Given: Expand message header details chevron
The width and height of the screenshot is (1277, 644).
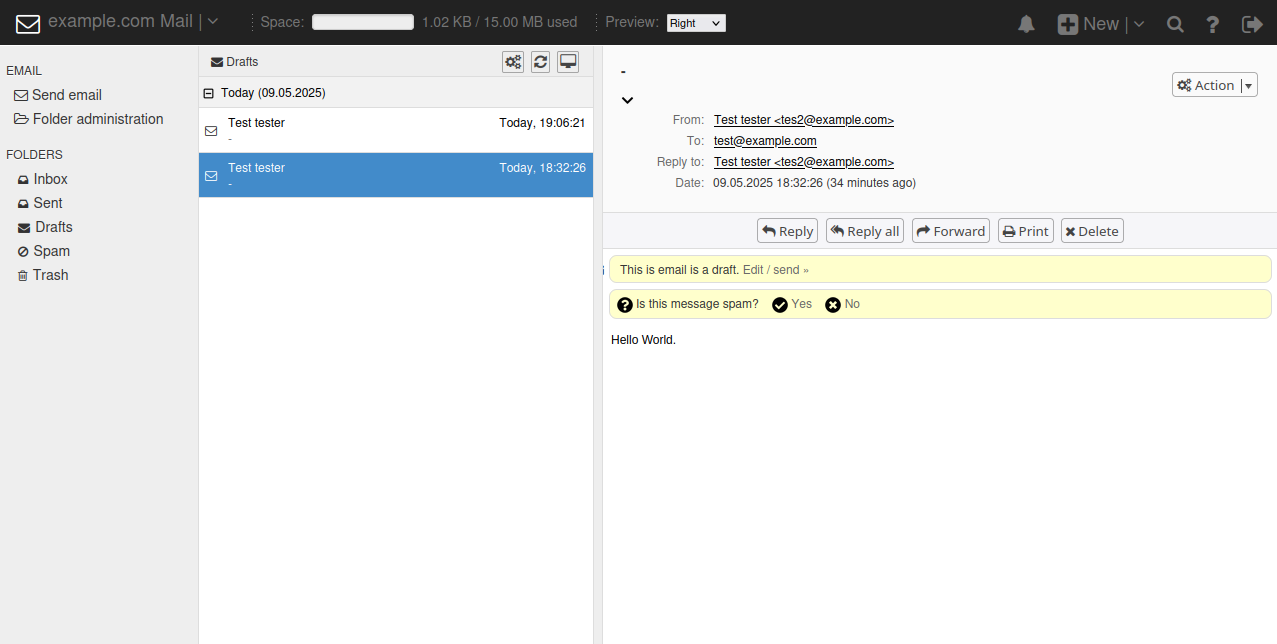Looking at the screenshot, I should 627,100.
